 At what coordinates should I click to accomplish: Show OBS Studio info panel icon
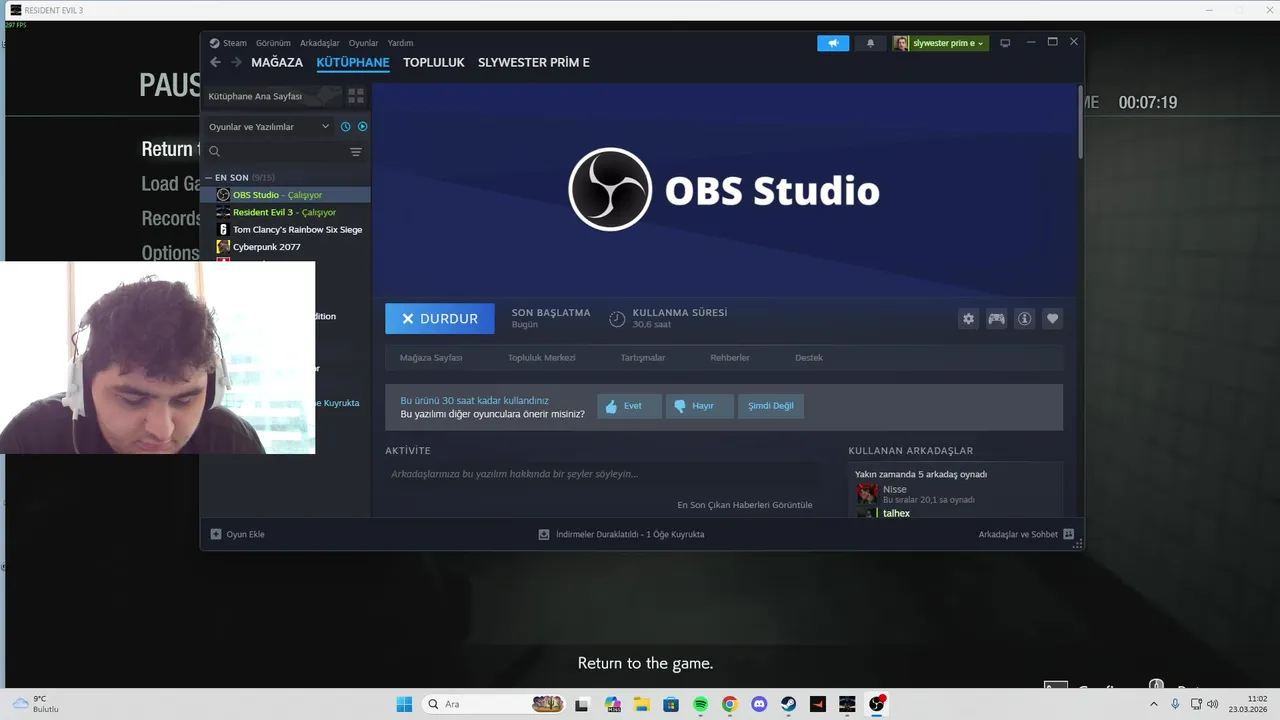click(1024, 319)
